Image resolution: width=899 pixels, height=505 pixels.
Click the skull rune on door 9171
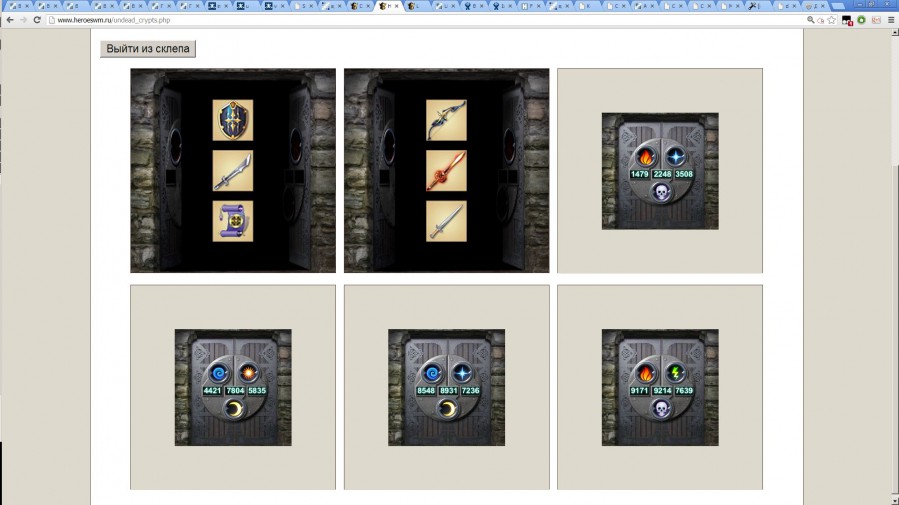click(661, 409)
